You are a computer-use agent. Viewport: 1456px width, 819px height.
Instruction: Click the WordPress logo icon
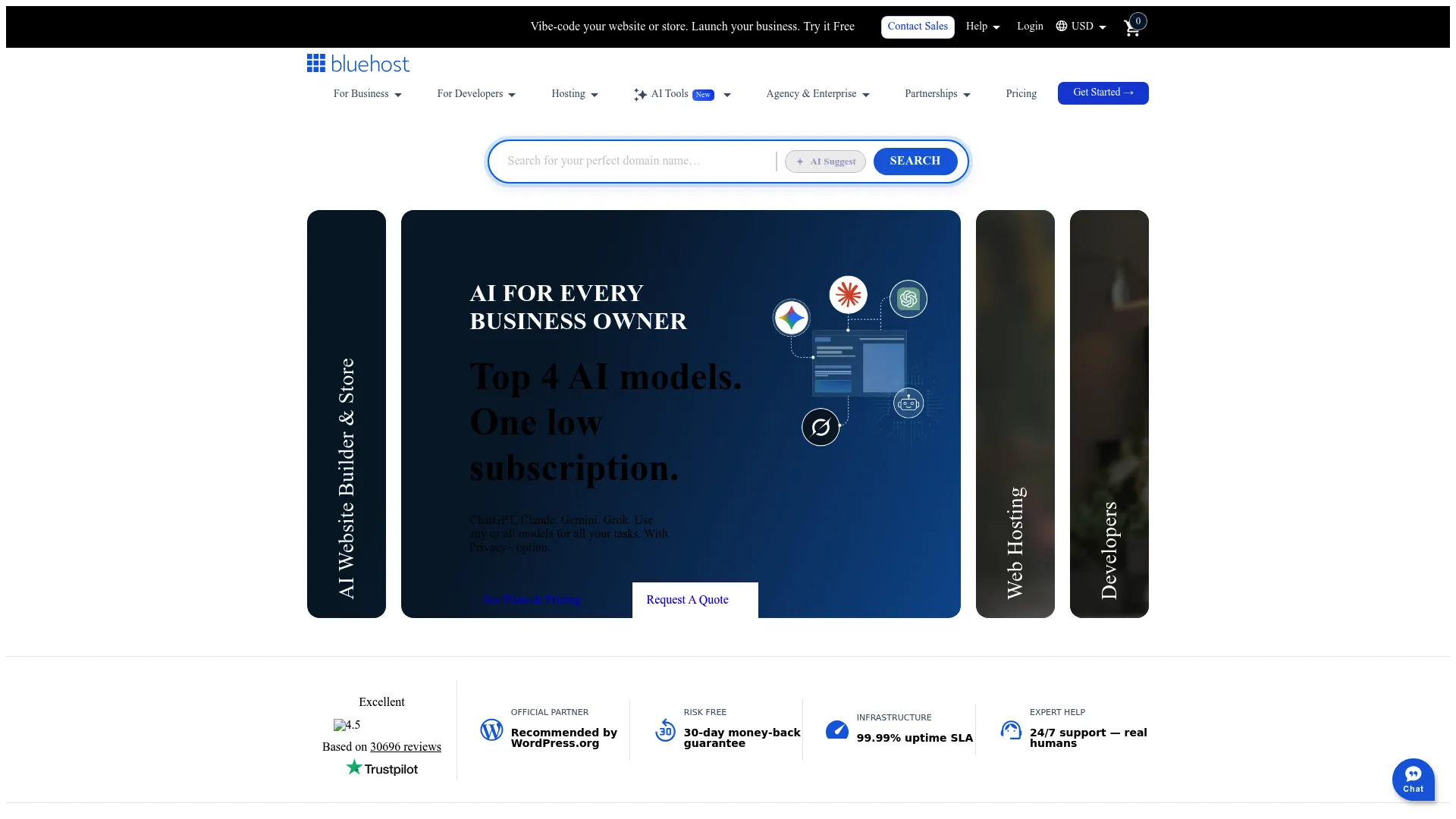coord(491,730)
